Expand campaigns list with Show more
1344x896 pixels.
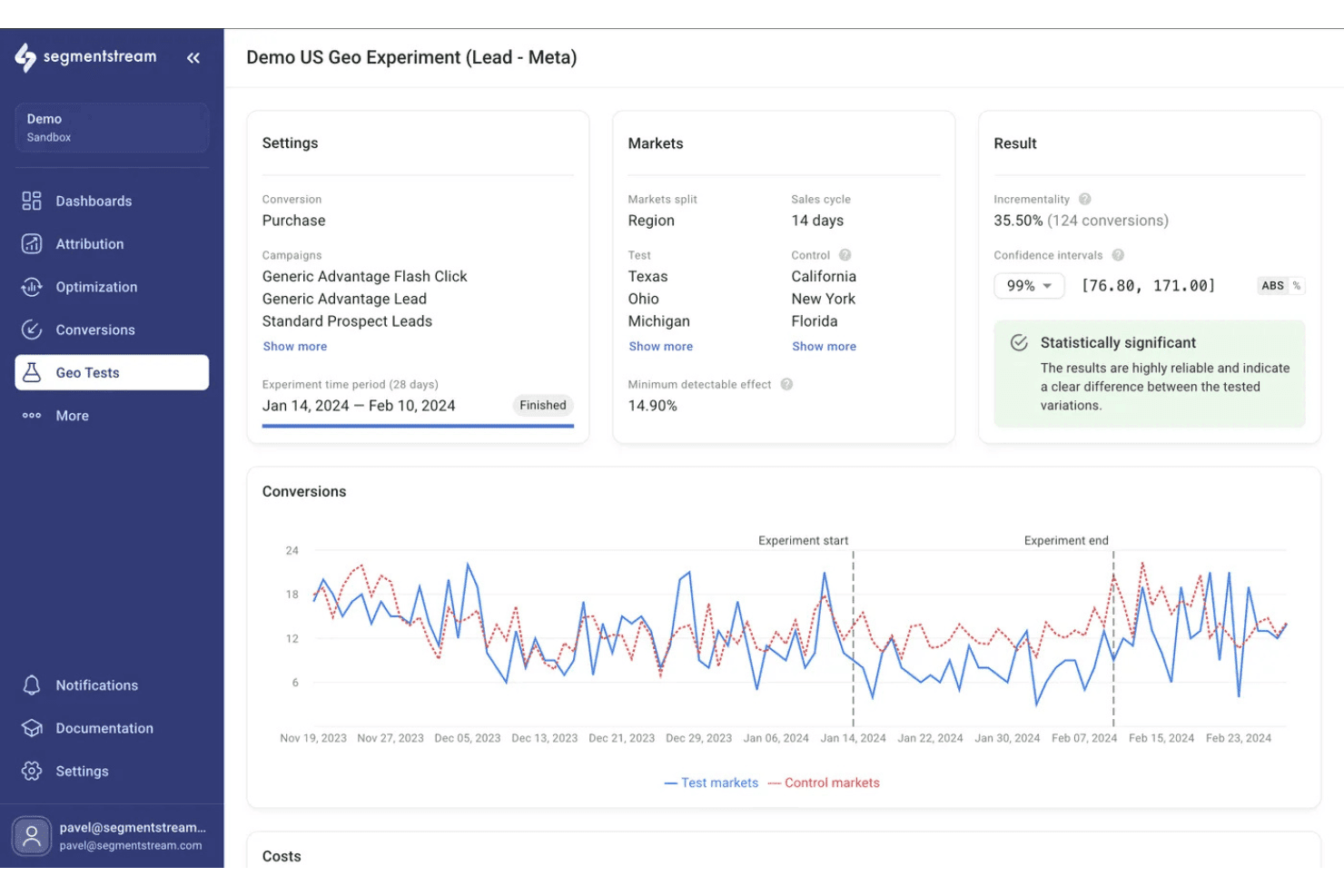pos(295,347)
